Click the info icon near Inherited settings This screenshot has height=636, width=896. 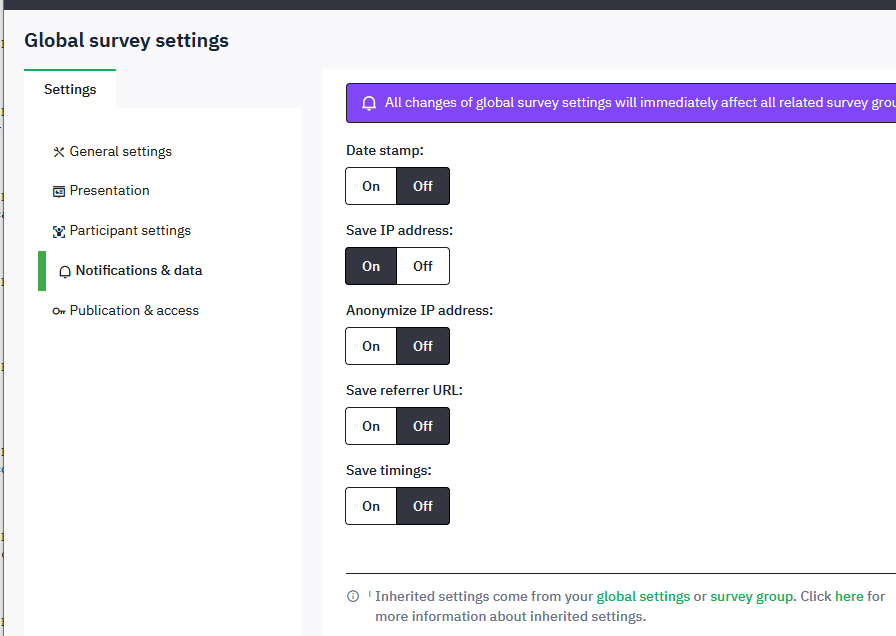(353, 596)
